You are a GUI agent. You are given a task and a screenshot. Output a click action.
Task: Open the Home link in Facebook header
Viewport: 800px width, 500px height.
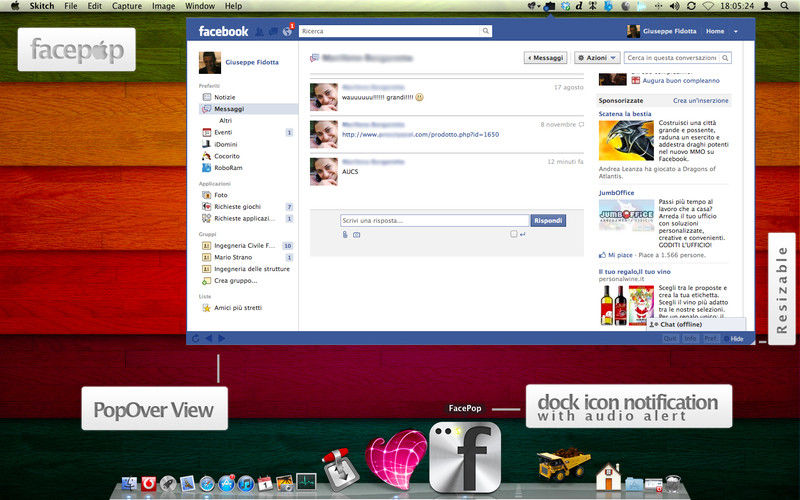pyautogui.click(x=715, y=31)
